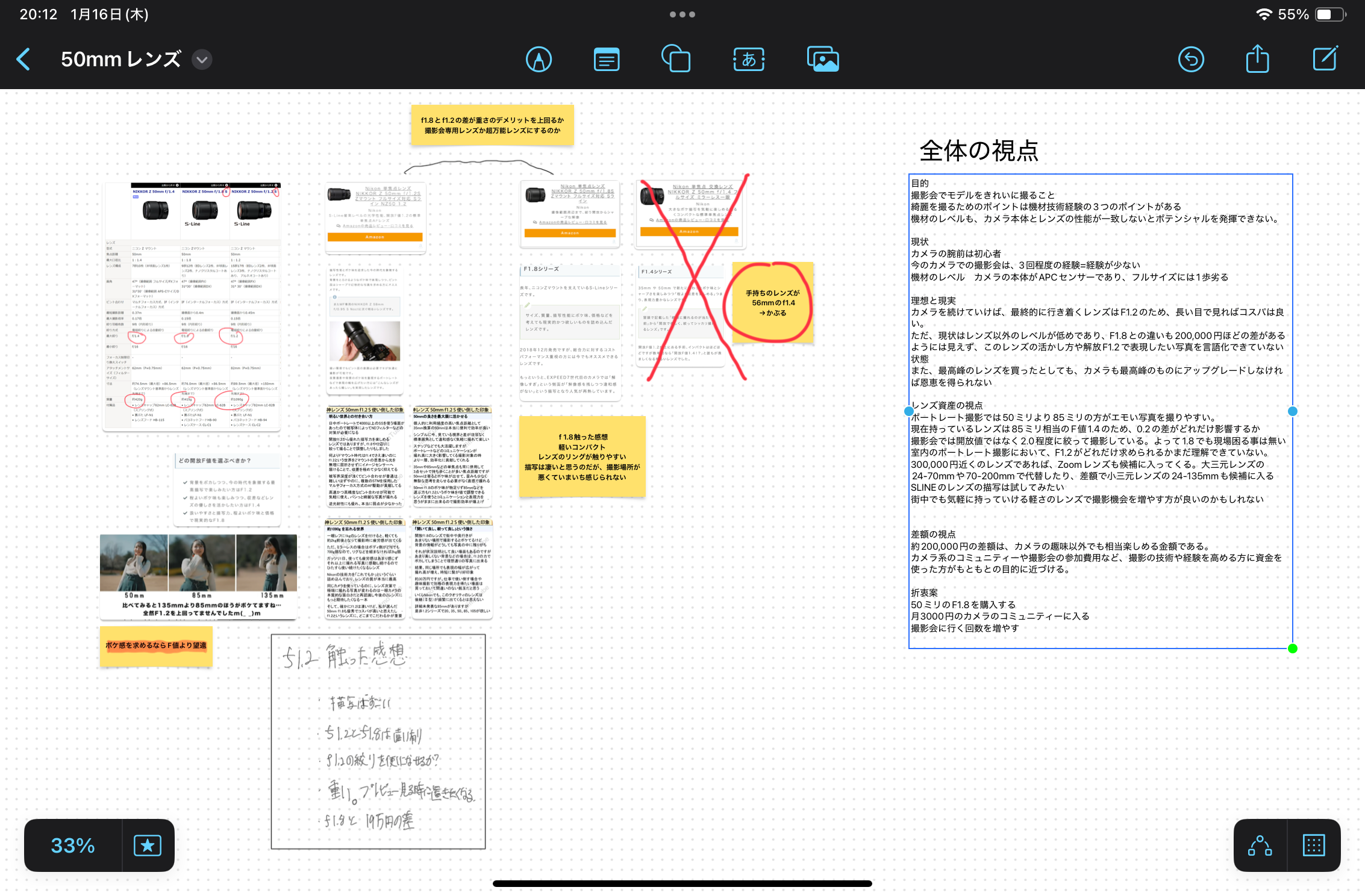This screenshot has height=896, width=1365.
Task: Add a text box using the あ icon
Action: click(748, 58)
